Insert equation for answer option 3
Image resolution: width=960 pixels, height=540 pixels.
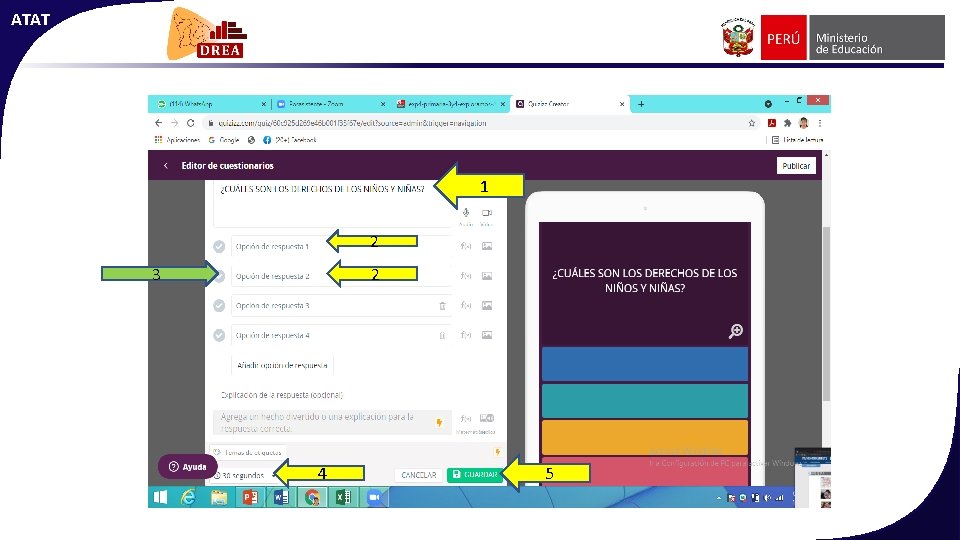point(466,306)
